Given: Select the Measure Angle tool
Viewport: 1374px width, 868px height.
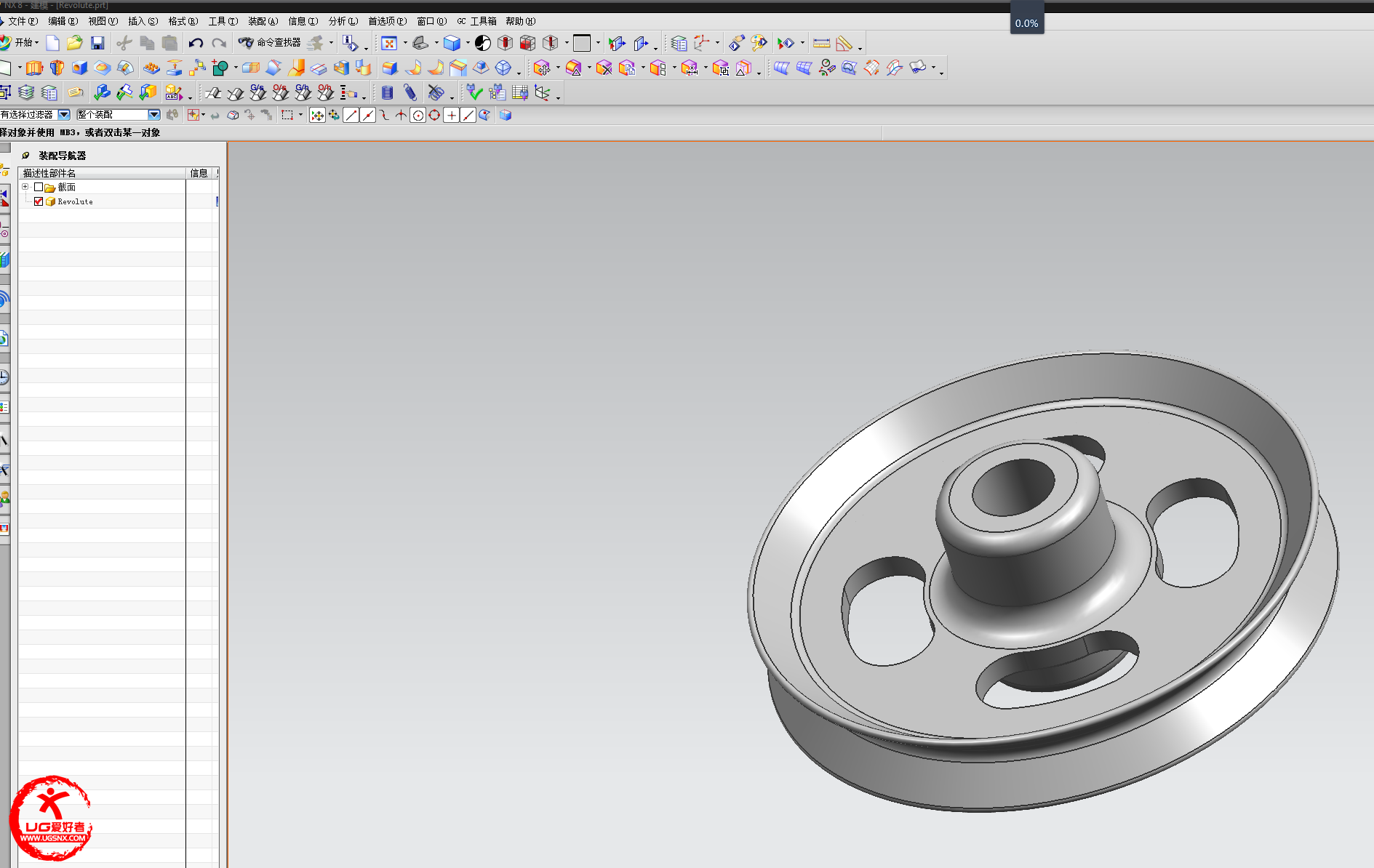Looking at the screenshot, I should point(844,44).
